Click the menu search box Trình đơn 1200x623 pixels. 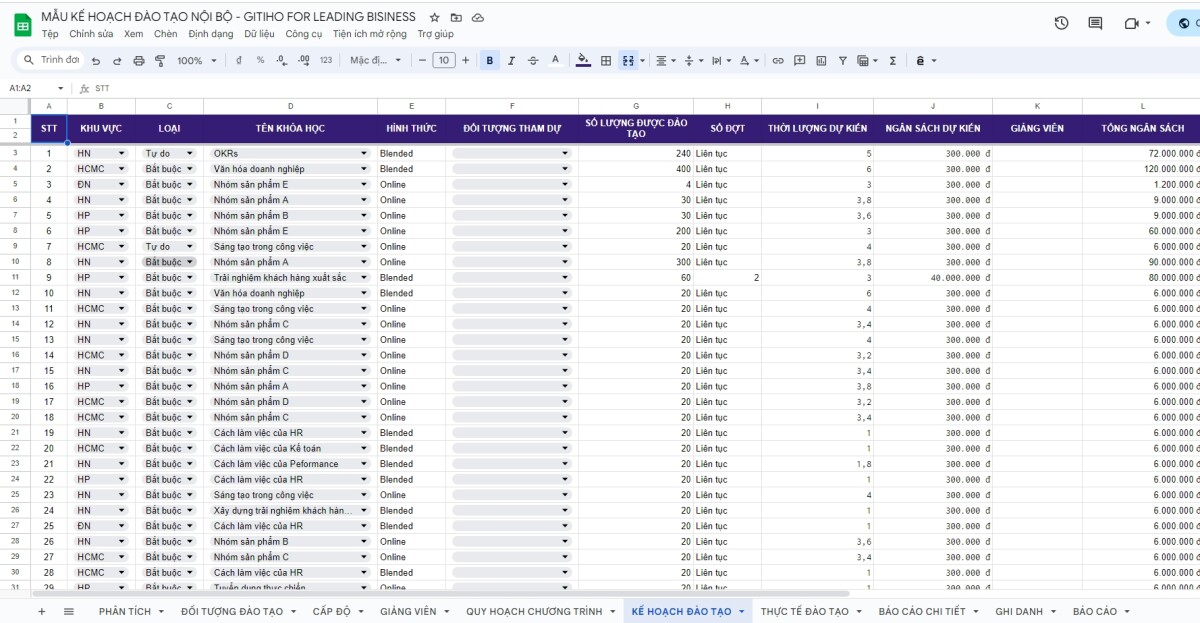tap(51, 61)
